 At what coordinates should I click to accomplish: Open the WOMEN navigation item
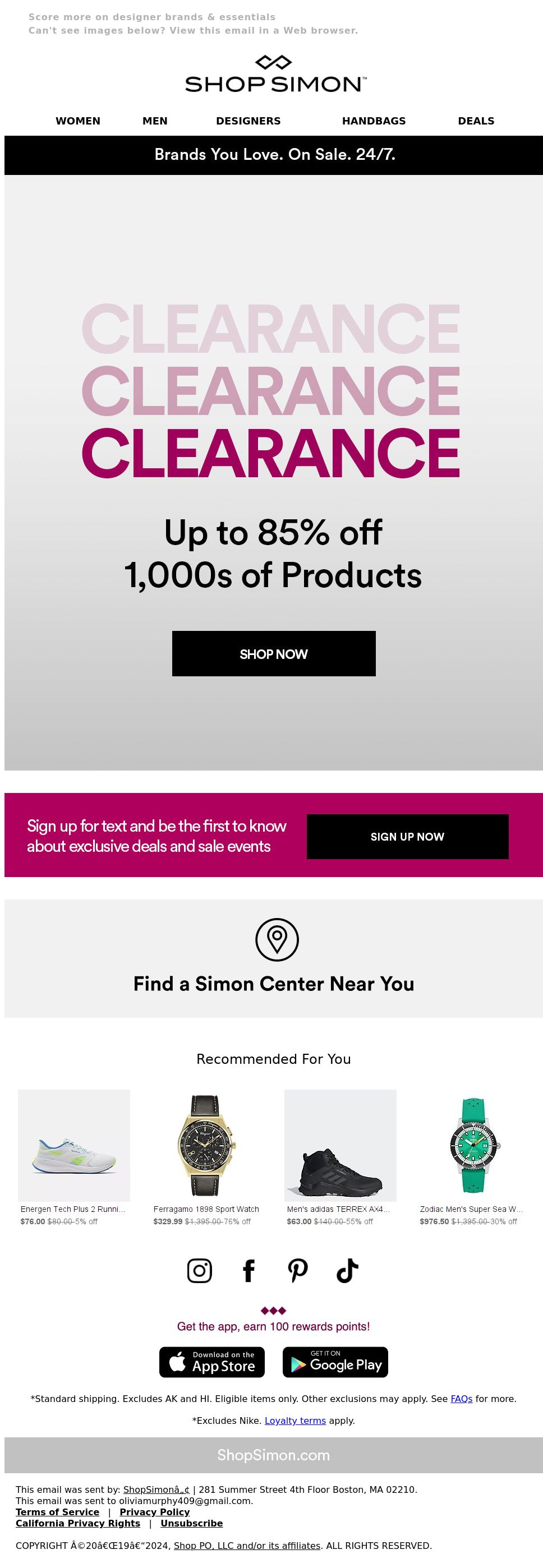click(x=78, y=121)
